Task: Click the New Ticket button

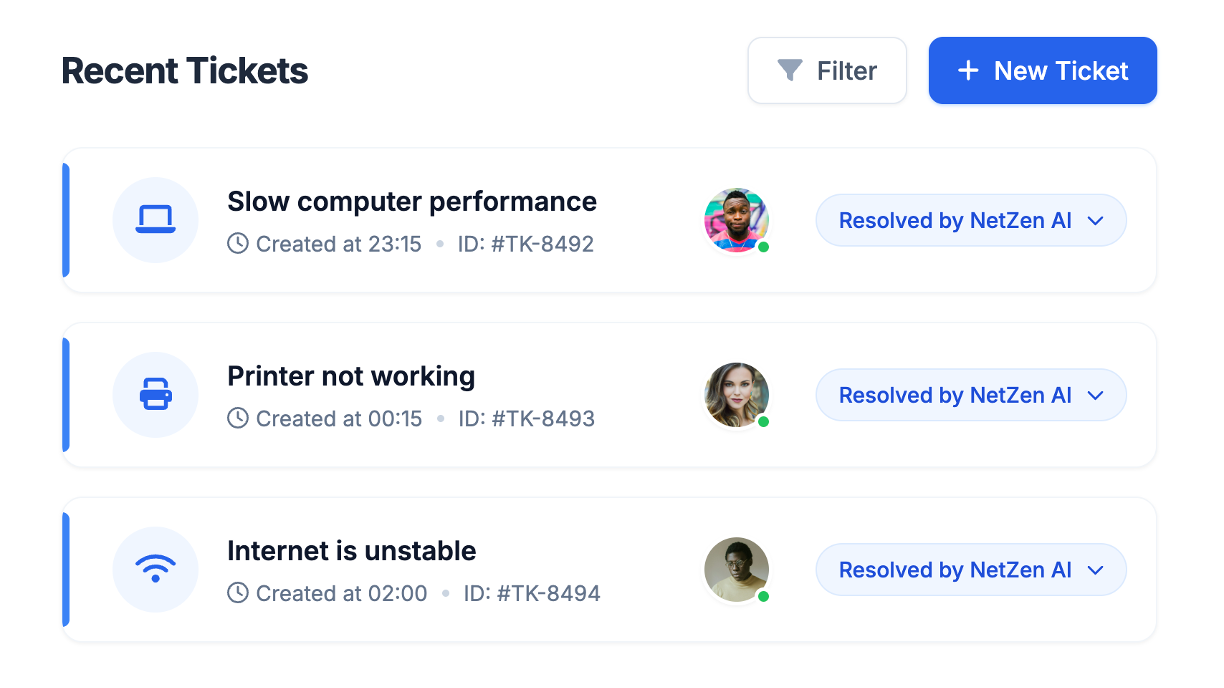Action: 1042,70
